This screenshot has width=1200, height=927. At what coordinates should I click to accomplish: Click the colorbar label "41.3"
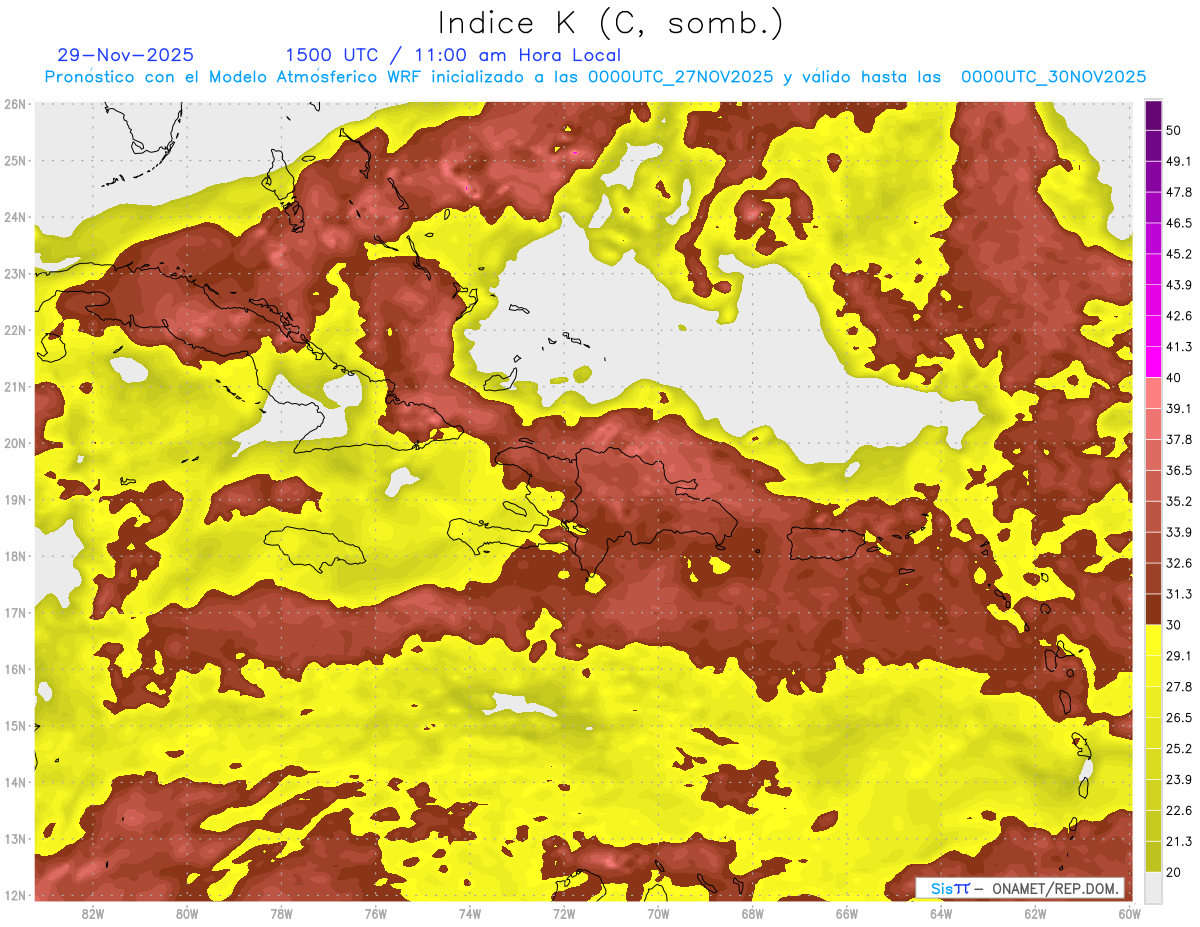[x=1180, y=347]
